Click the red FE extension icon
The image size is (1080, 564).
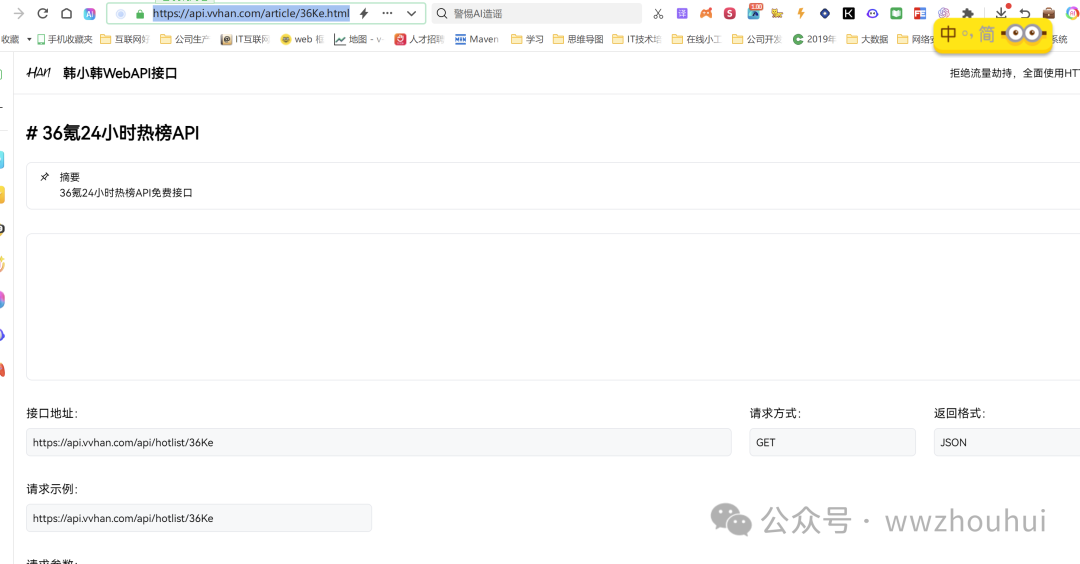(920, 13)
